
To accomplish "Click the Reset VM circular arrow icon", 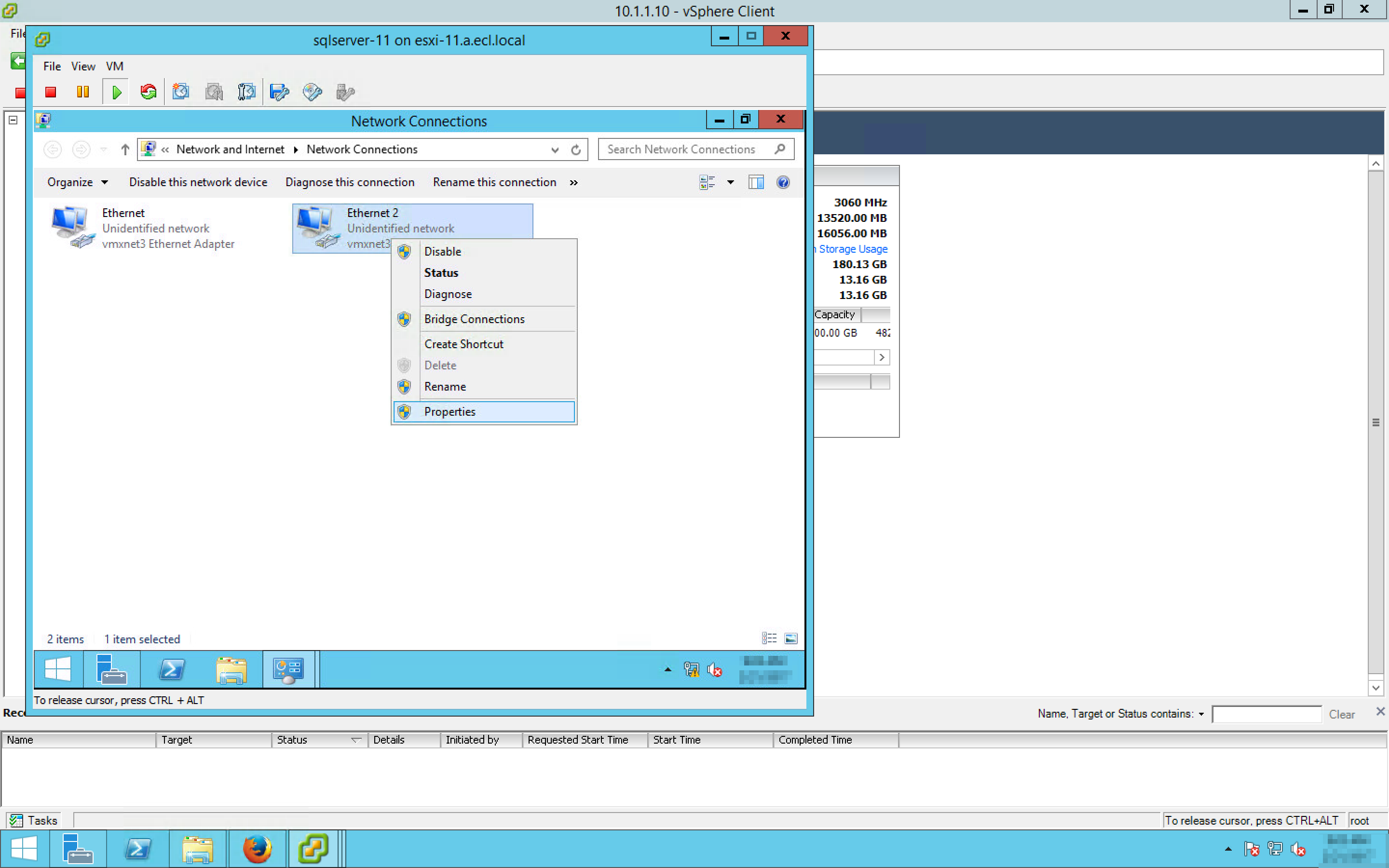I will click(x=148, y=92).
